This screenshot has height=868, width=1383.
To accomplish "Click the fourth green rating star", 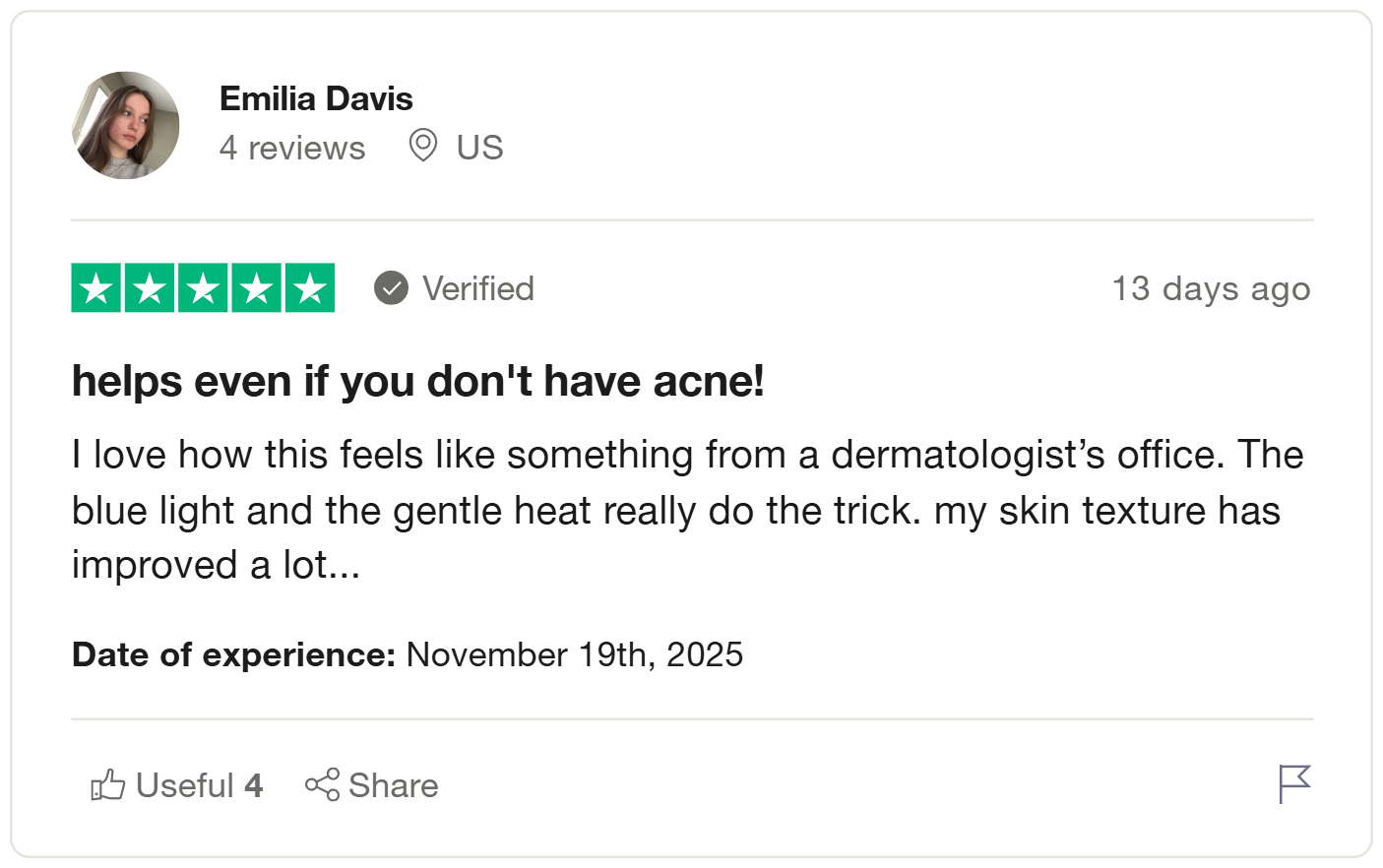I will coord(256,288).
